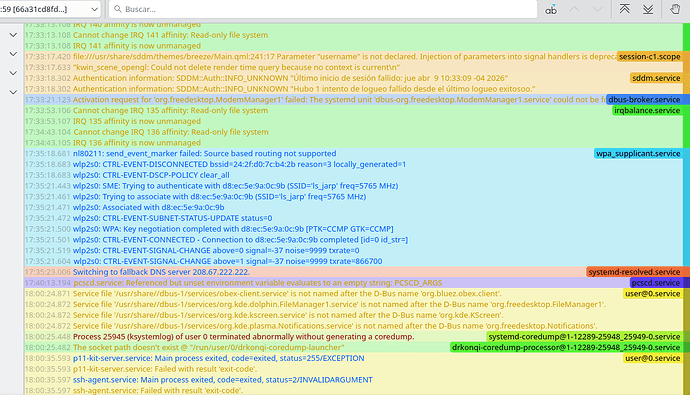This screenshot has height=395, width=690.
Task: Toggle case-sensitive search (ab icon)
Action: (x=551, y=9)
